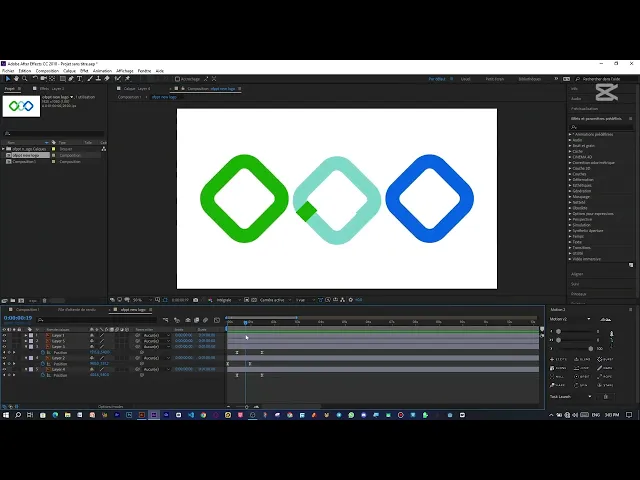Select Bibliothèques workspace
This screenshot has width=640, height=480.
tap(529, 79)
